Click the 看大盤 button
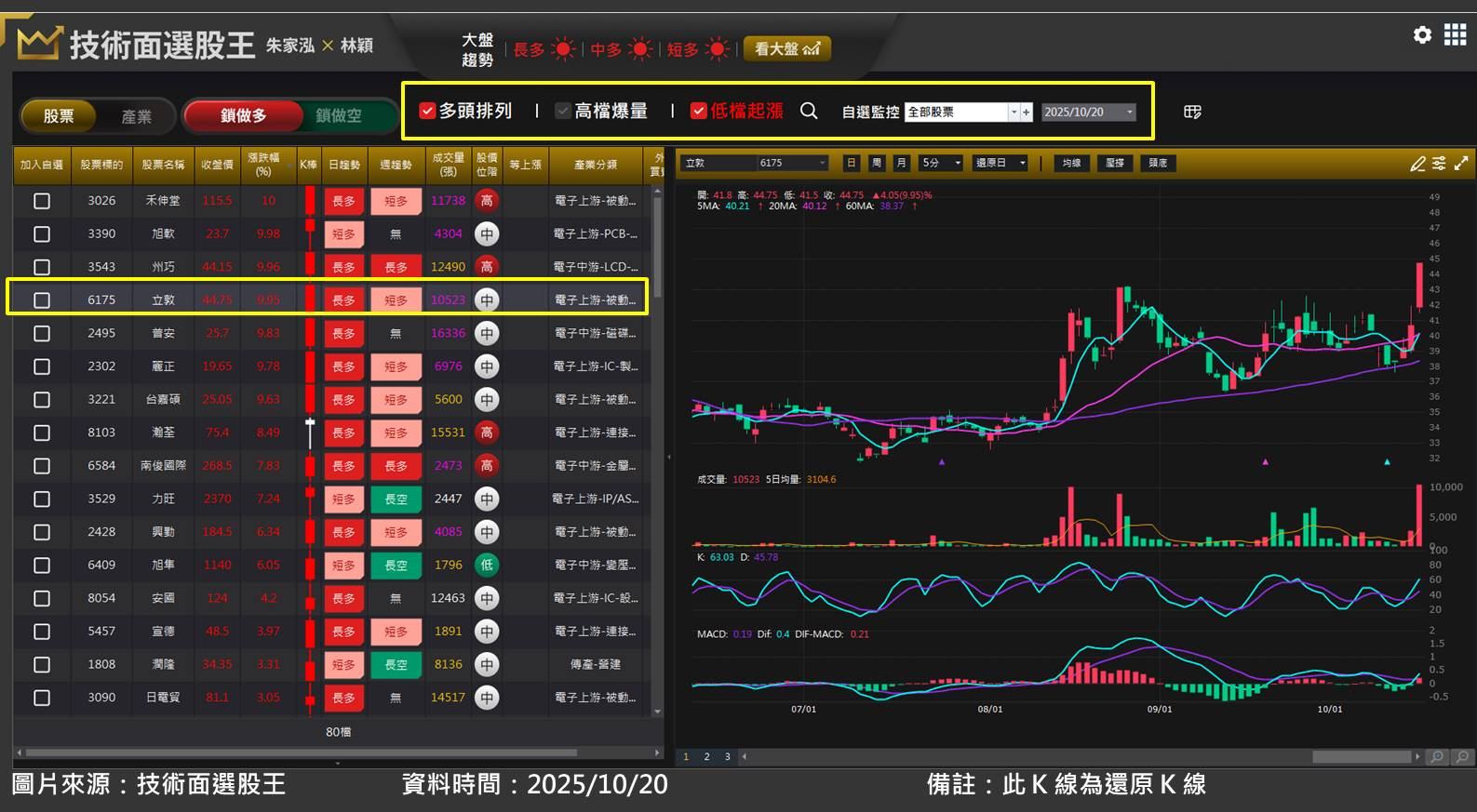The image size is (1477, 812). 786,49
